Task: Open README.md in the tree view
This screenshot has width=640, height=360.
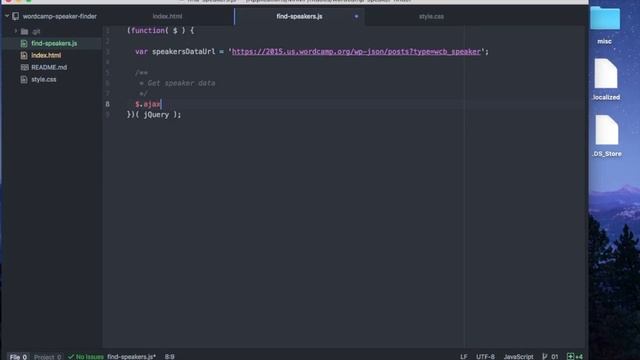Action: click(x=49, y=67)
